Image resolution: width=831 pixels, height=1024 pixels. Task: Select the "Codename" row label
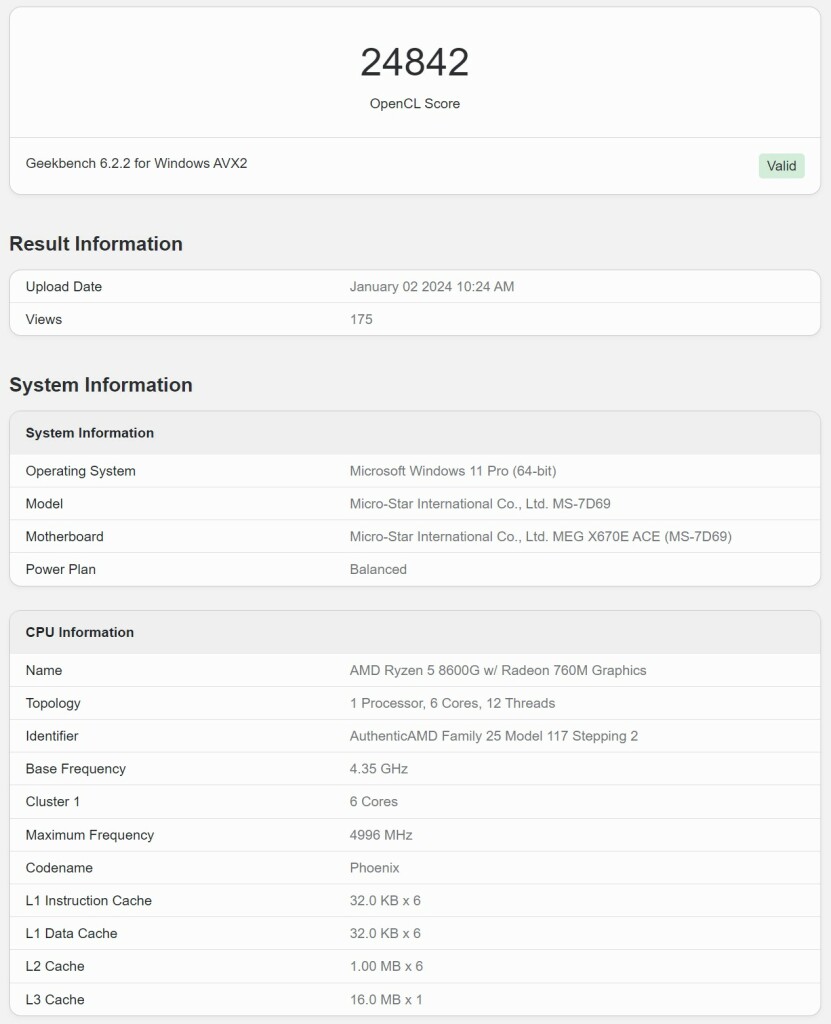click(x=59, y=868)
